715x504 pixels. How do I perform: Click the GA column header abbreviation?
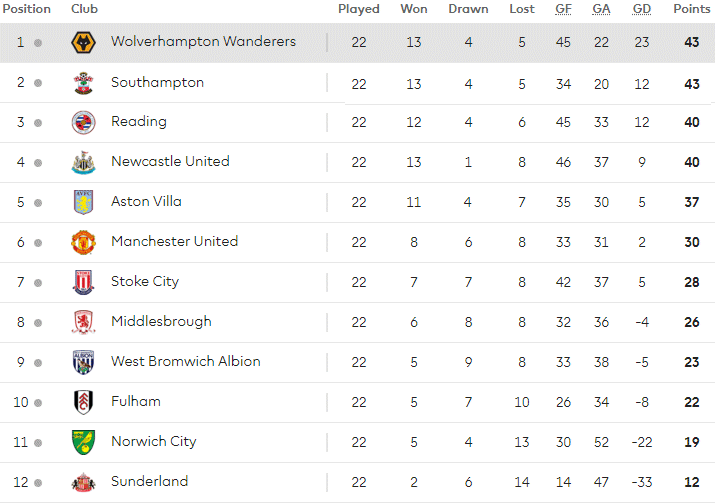601,9
